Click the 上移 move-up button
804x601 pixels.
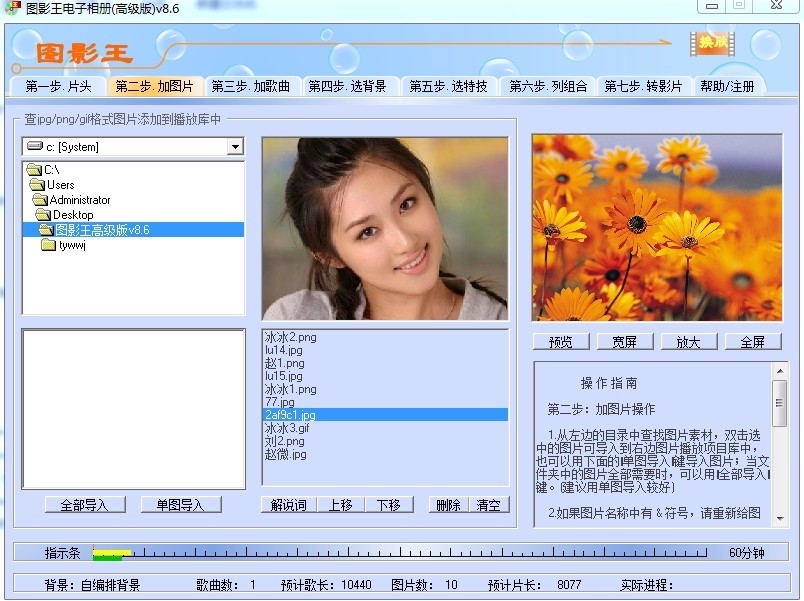click(340, 505)
